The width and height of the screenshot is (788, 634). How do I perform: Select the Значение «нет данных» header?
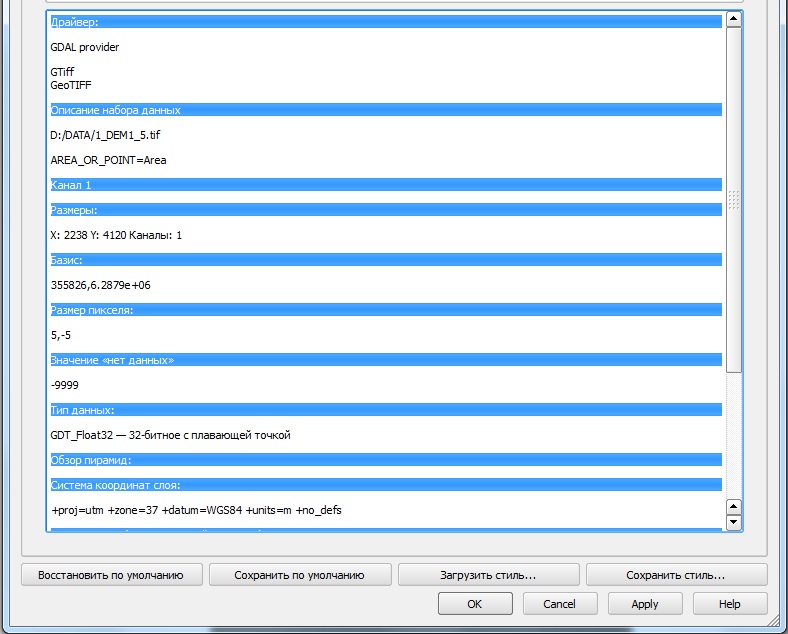click(x=386, y=360)
